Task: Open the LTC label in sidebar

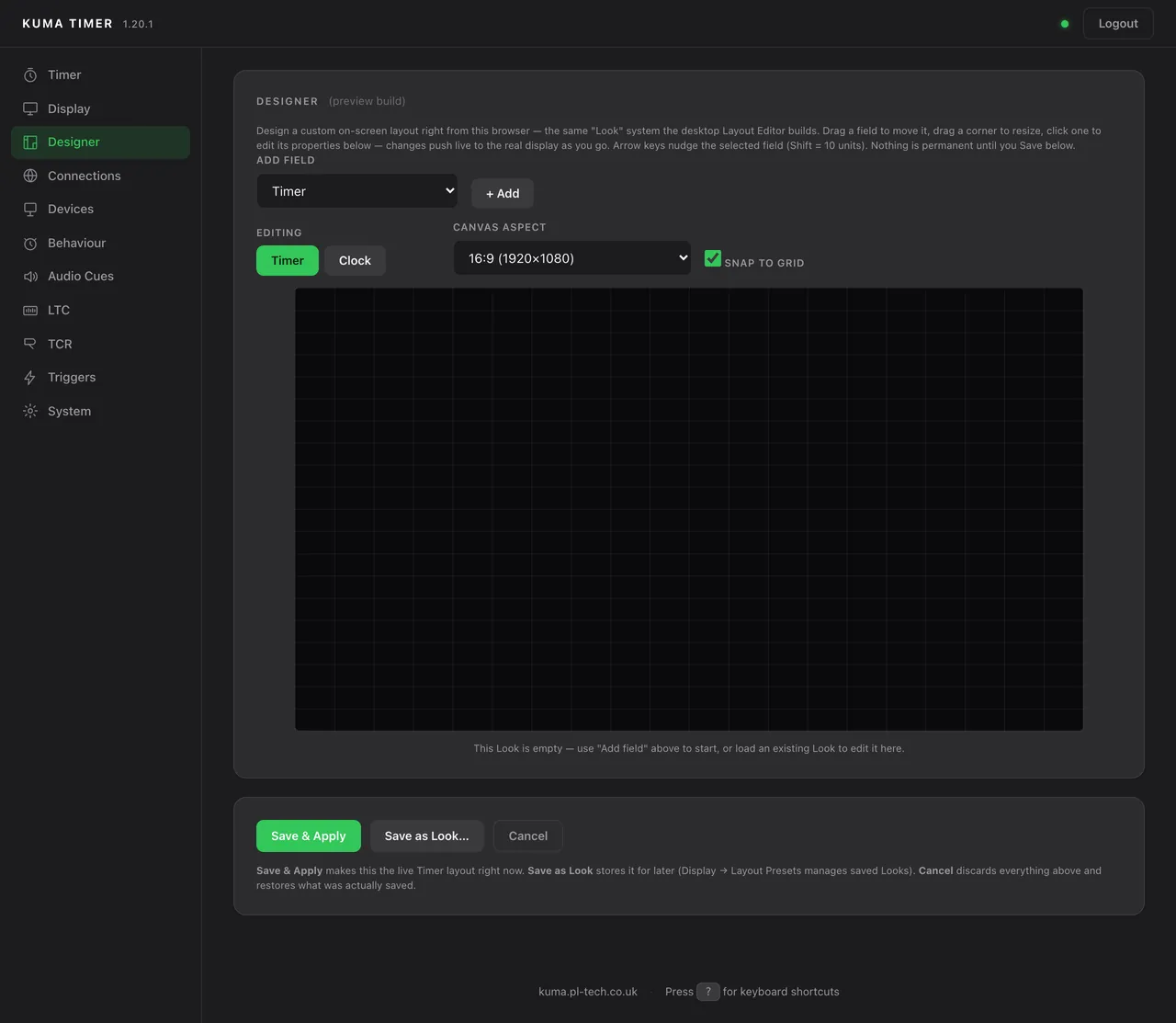Action: coord(59,310)
